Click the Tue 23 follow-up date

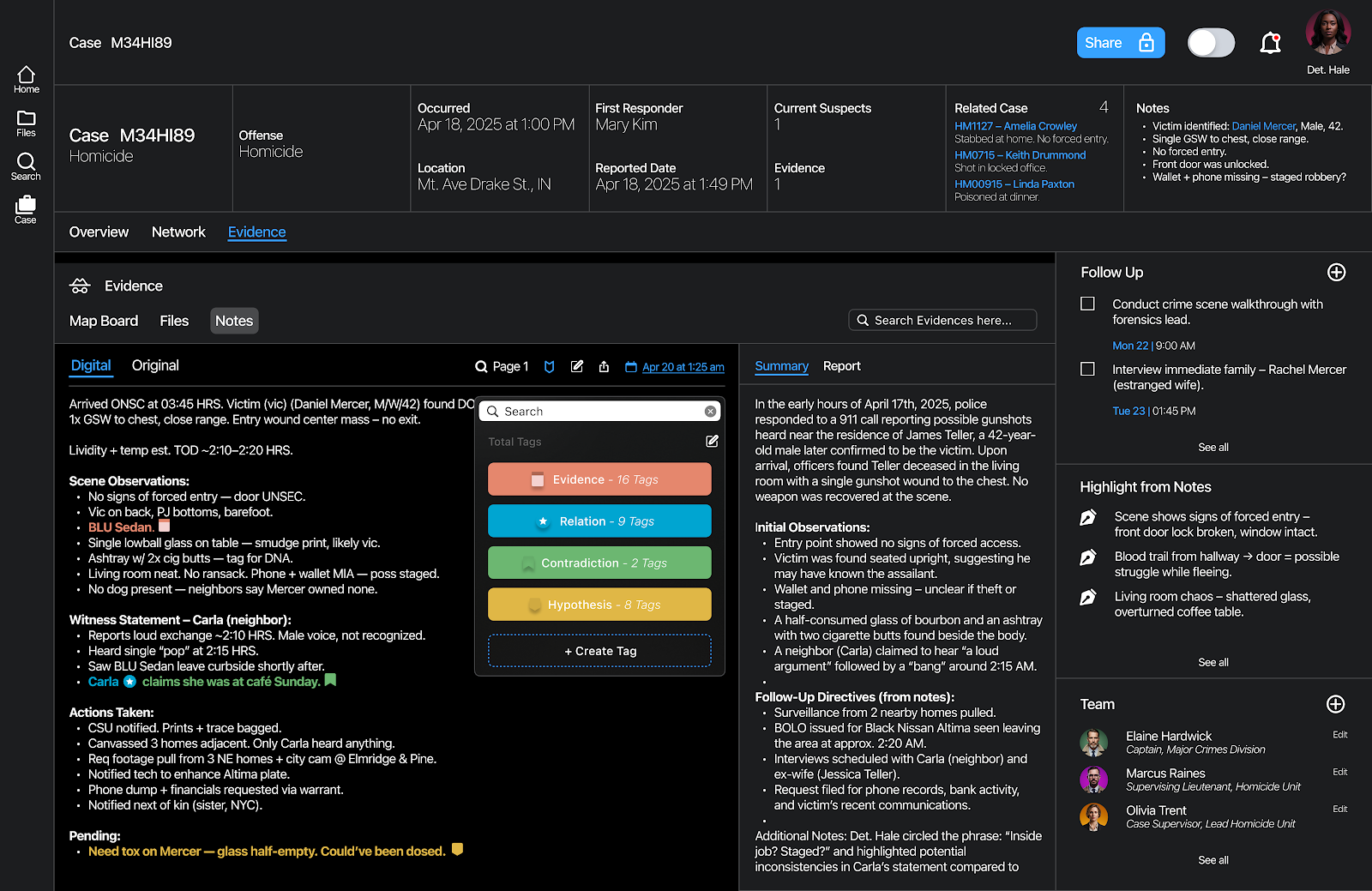point(1128,412)
